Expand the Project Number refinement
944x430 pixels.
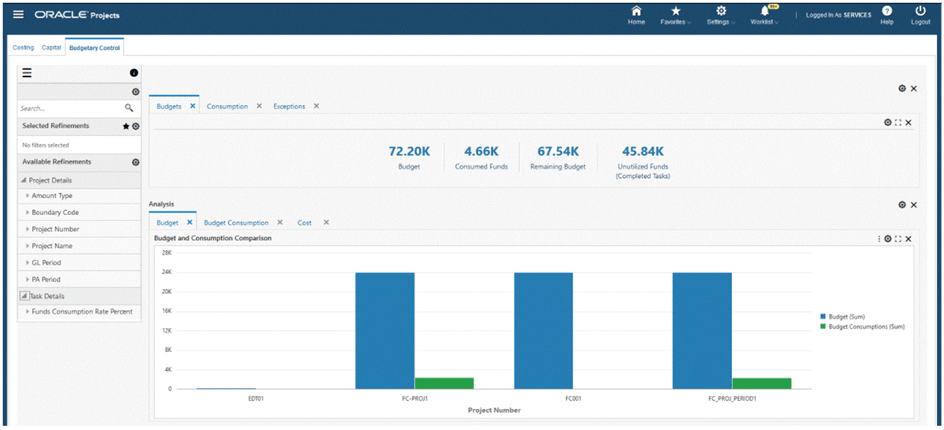(x=54, y=229)
